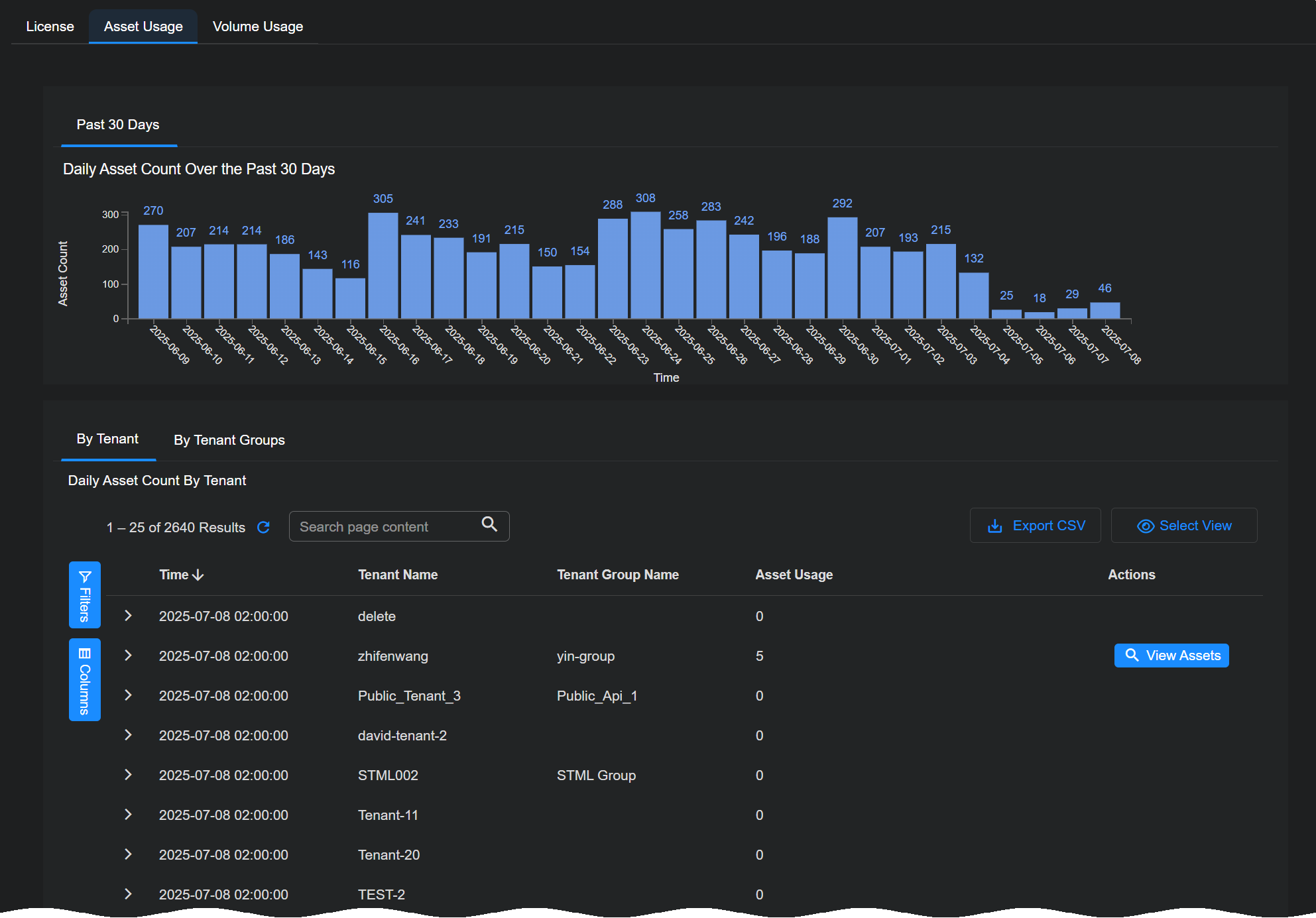Switch to the License tab
Screen dimensions: 1316x918
click(x=50, y=27)
